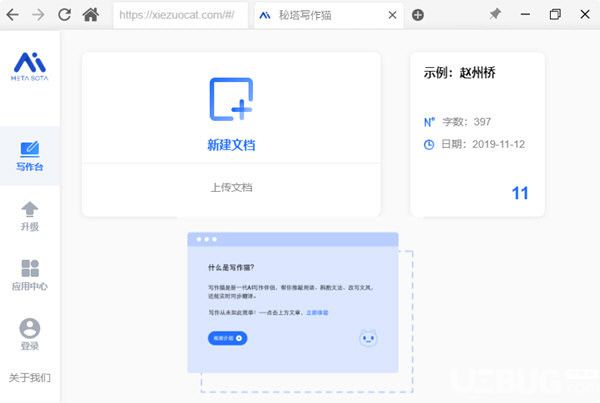Click the date clock icon
The image size is (600, 403).
(x=429, y=145)
